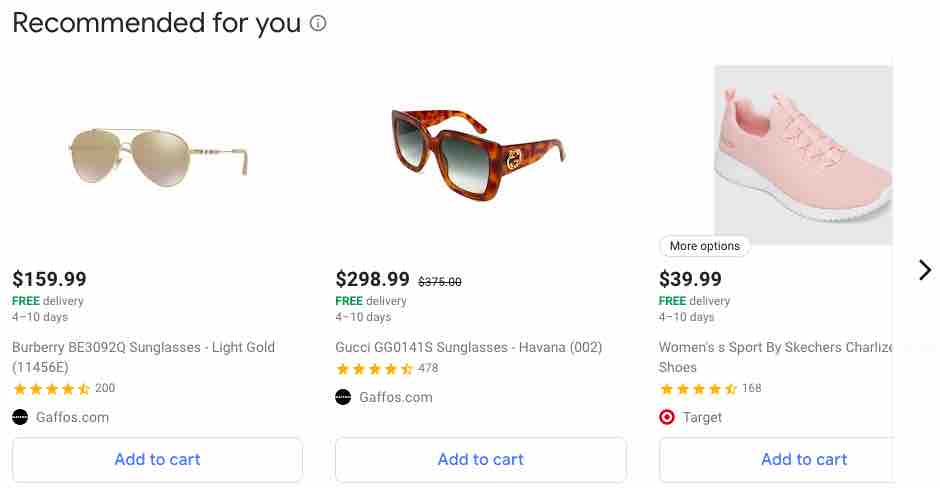Add Skechers shoes to cart

(x=777, y=460)
